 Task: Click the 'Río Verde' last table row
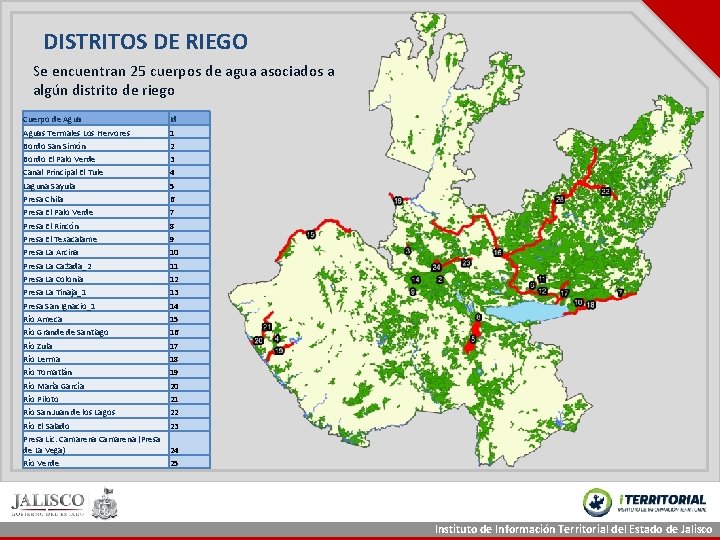click(116, 462)
